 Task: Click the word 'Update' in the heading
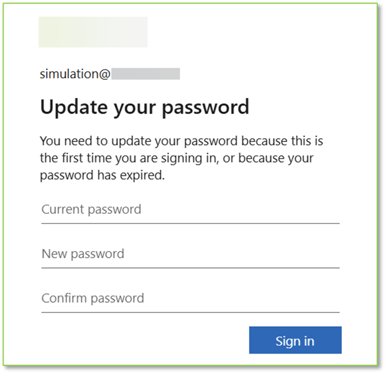75,107
